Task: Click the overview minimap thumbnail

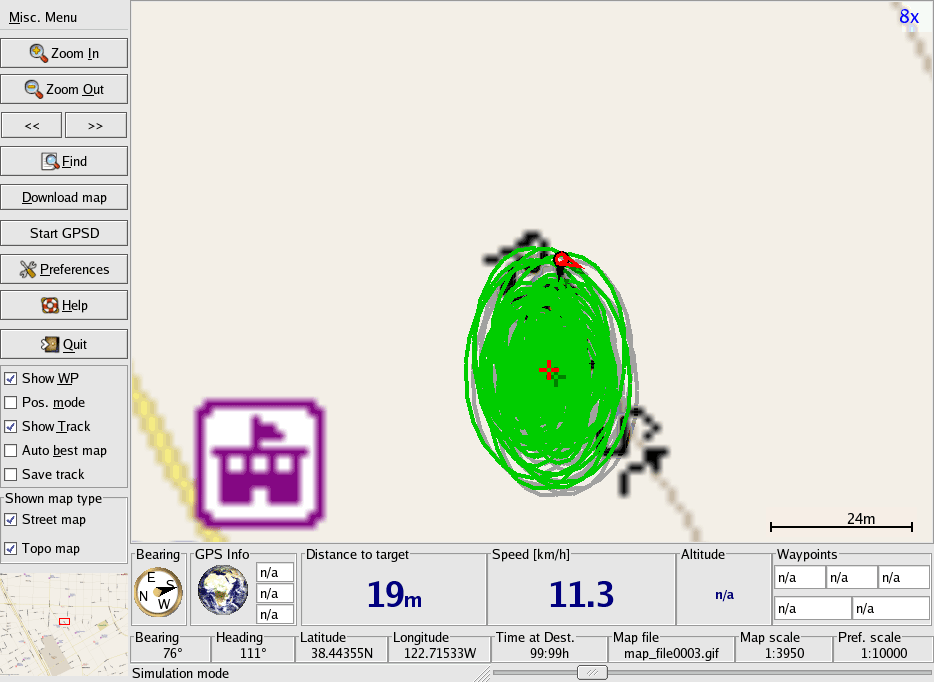Action: (64, 624)
